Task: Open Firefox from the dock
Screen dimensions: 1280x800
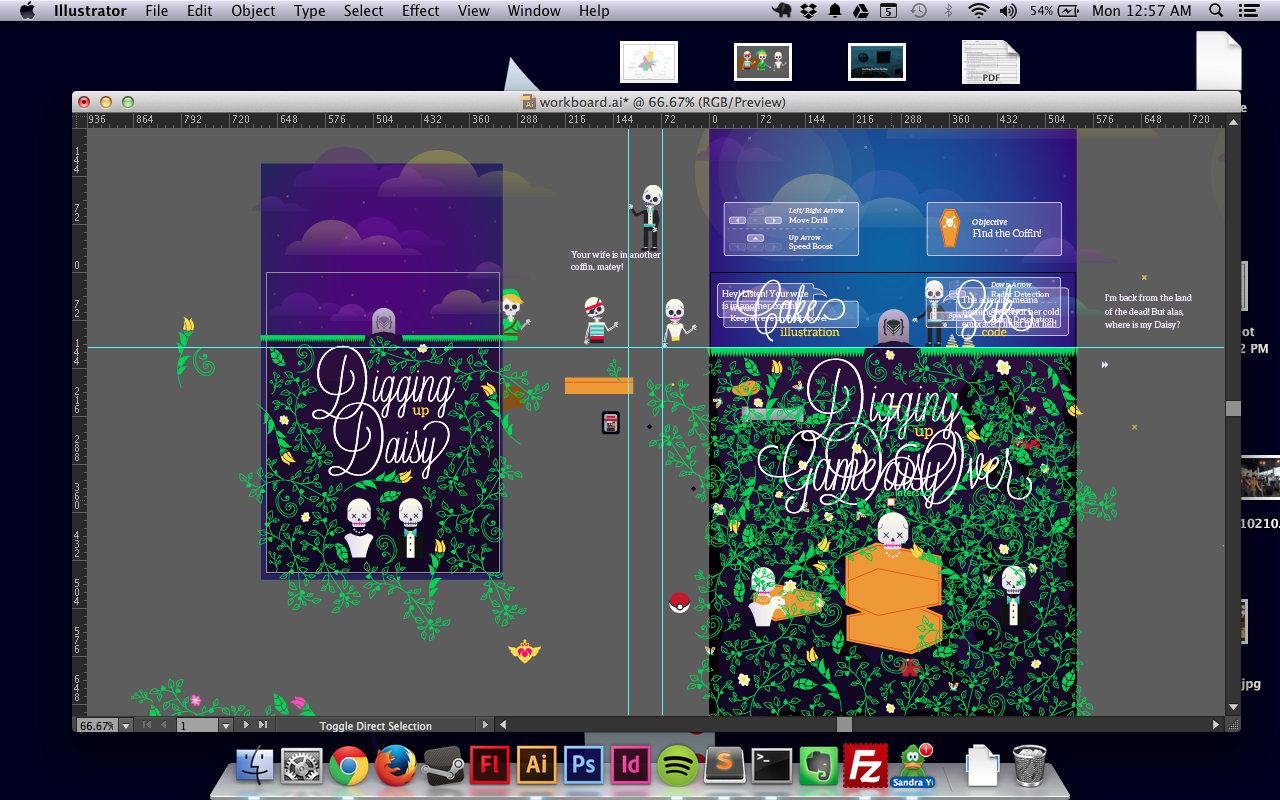Action: [396, 767]
